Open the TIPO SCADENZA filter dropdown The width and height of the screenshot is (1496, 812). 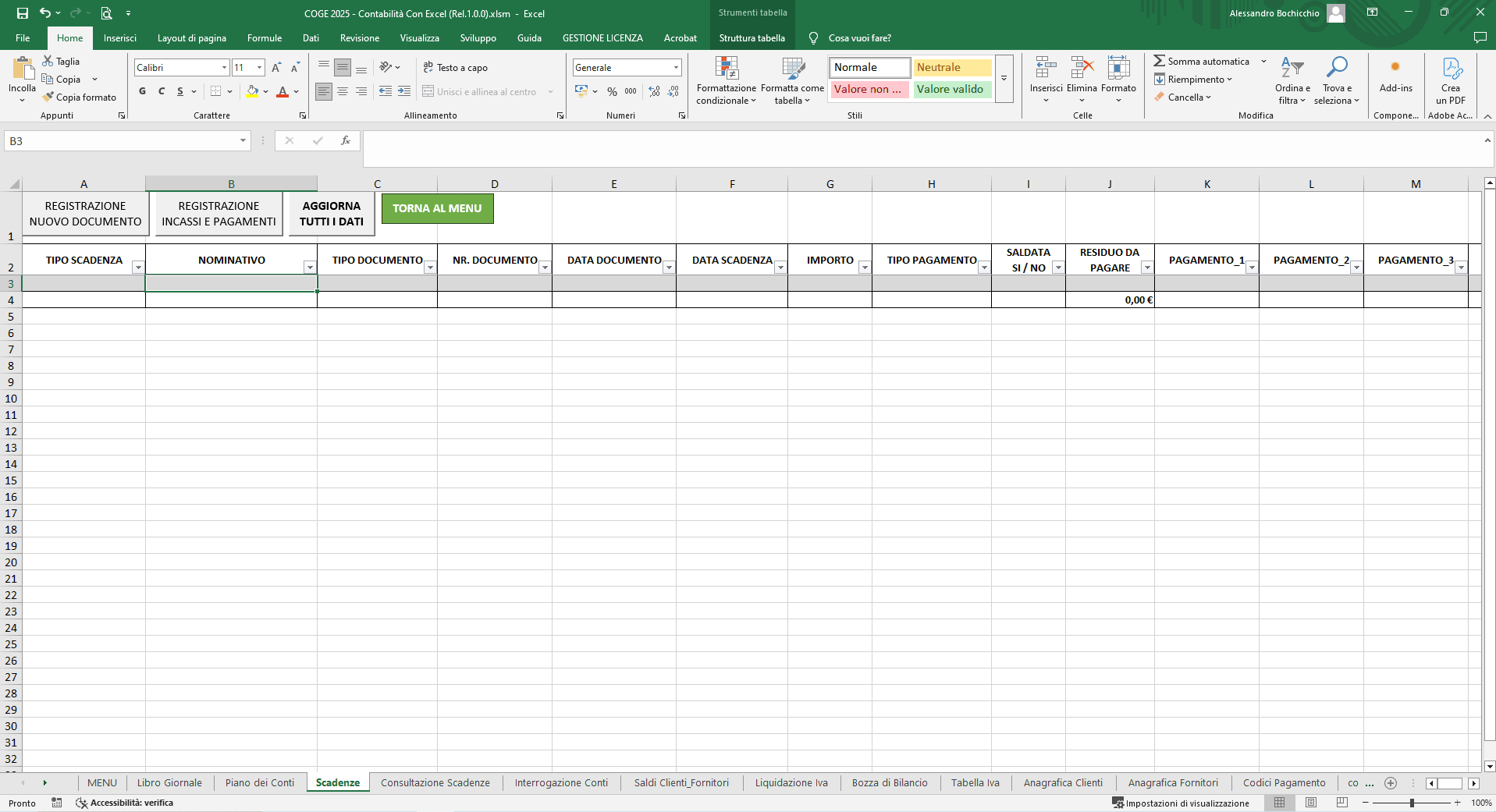coord(138,268)
